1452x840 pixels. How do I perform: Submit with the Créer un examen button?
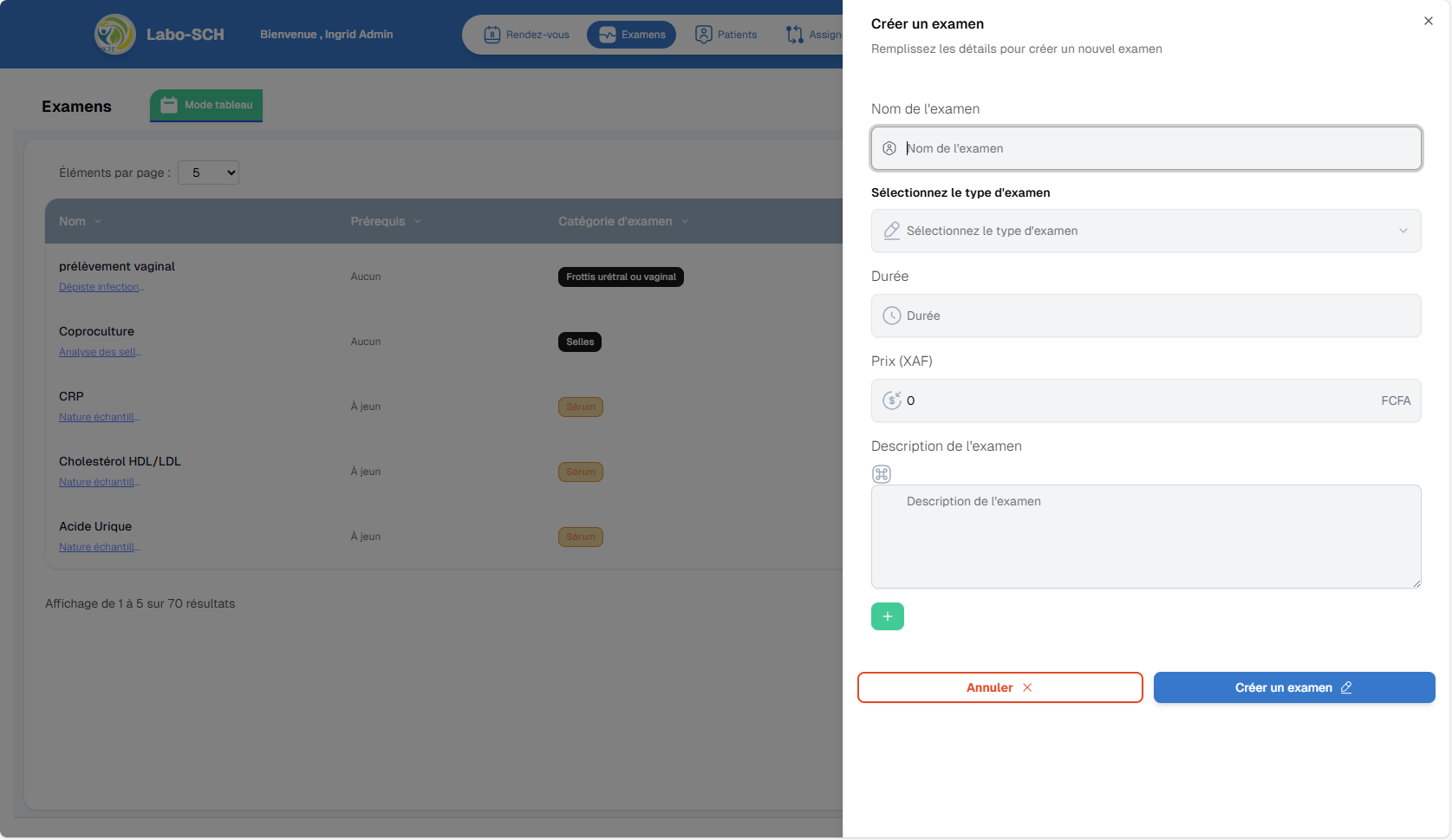tap(1293, 687)
